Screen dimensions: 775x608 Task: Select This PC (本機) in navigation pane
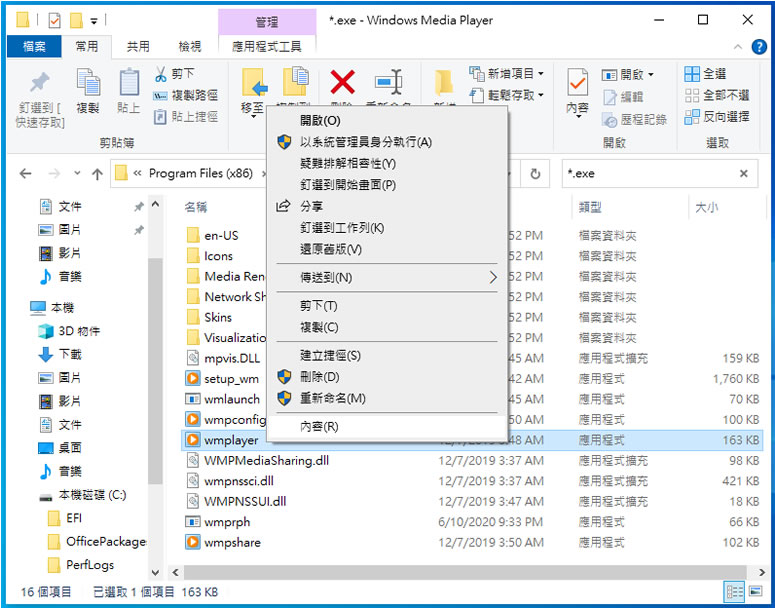(x=51, y=307)
